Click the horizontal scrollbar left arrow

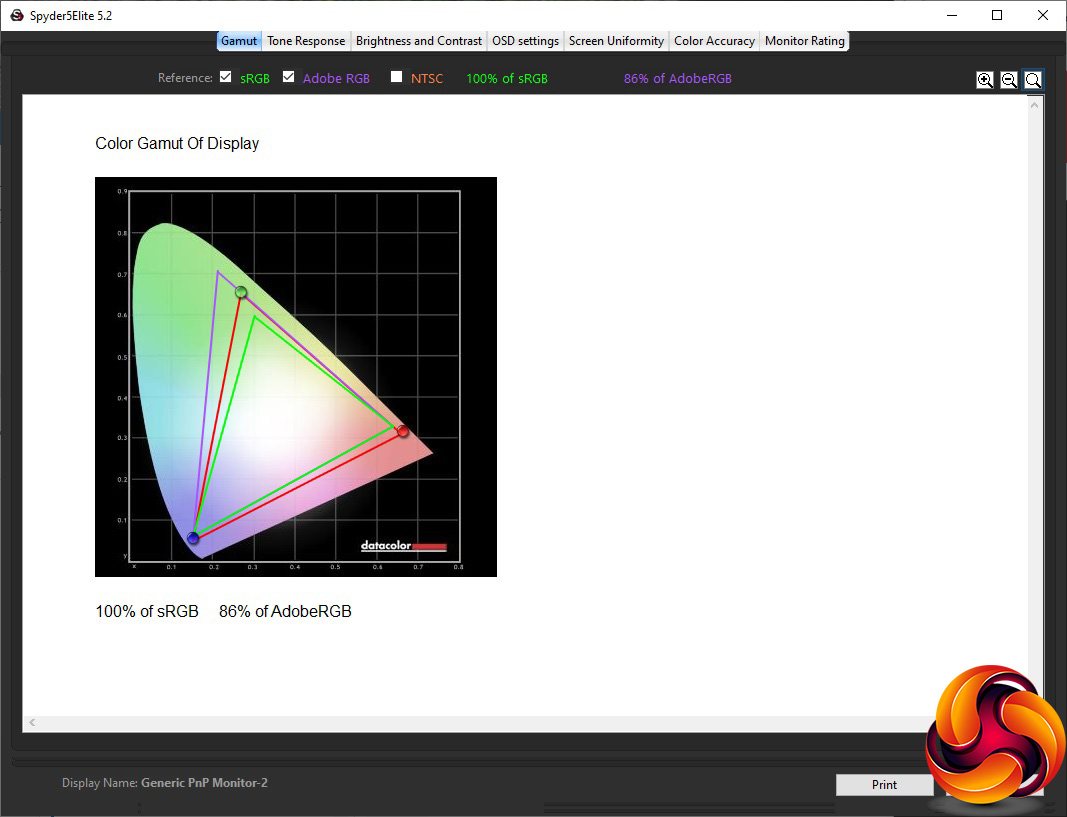tap(32, 722)
